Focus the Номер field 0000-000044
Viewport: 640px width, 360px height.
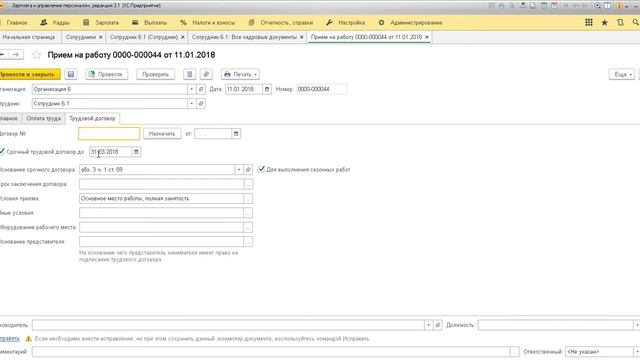322,89
